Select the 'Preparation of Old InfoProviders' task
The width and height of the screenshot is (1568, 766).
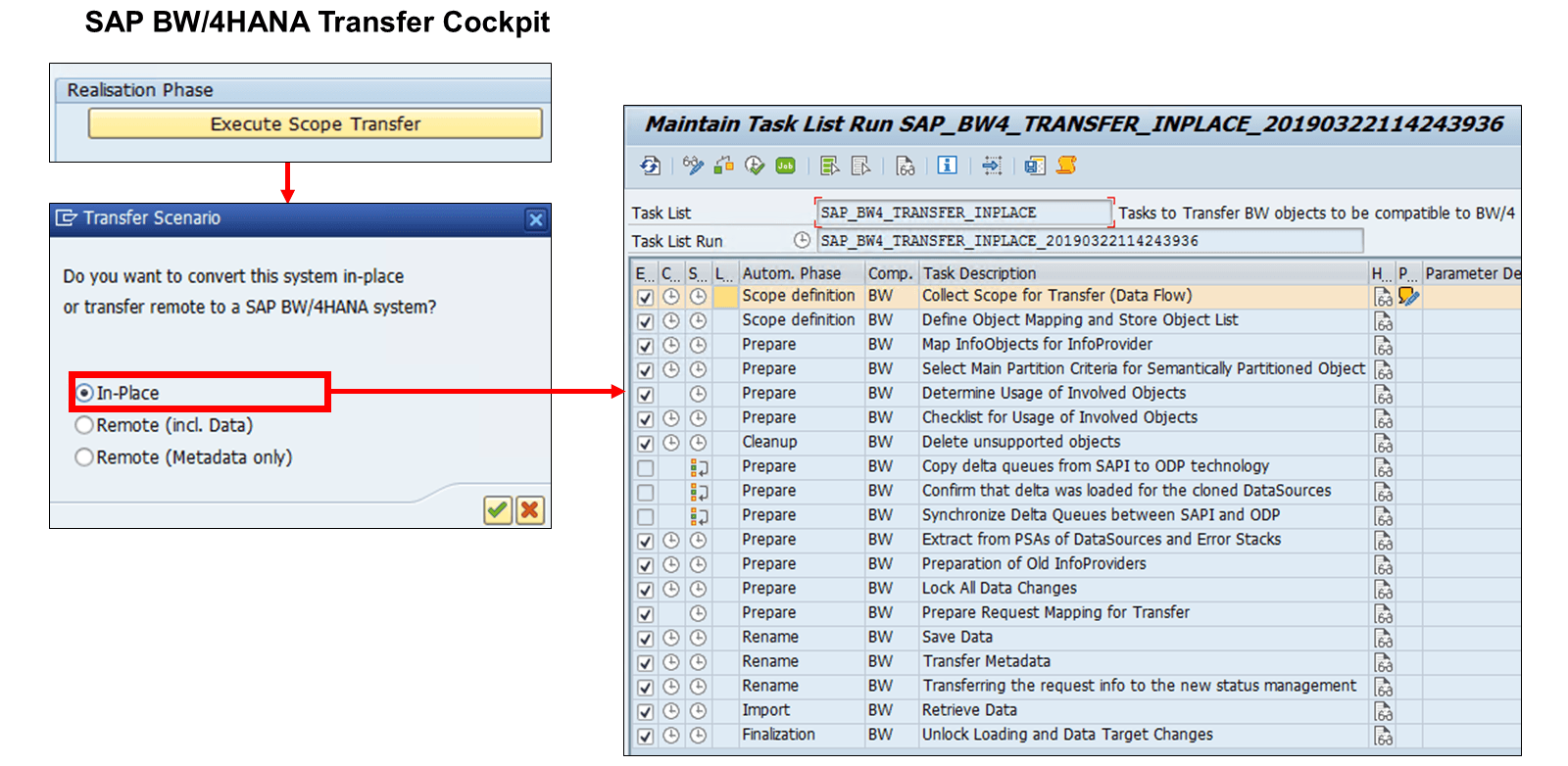(1033, 564)
